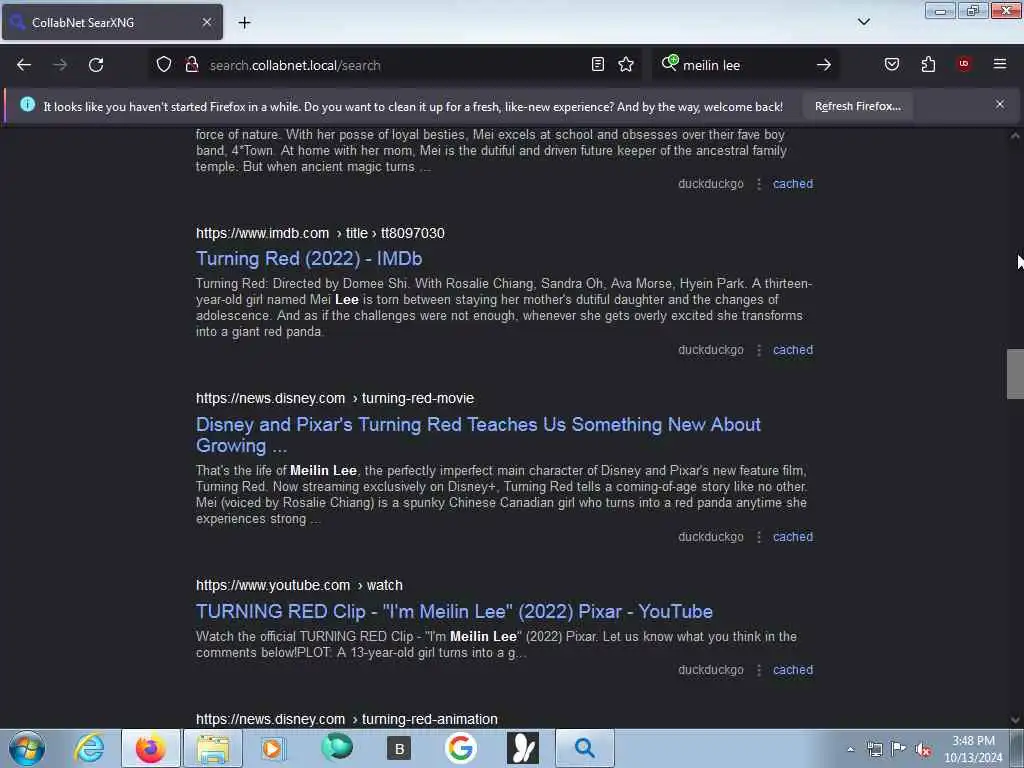This screenshot has height=768, width=1024.
Task: Show hidden system tray icons
Action: coord(850,749)
